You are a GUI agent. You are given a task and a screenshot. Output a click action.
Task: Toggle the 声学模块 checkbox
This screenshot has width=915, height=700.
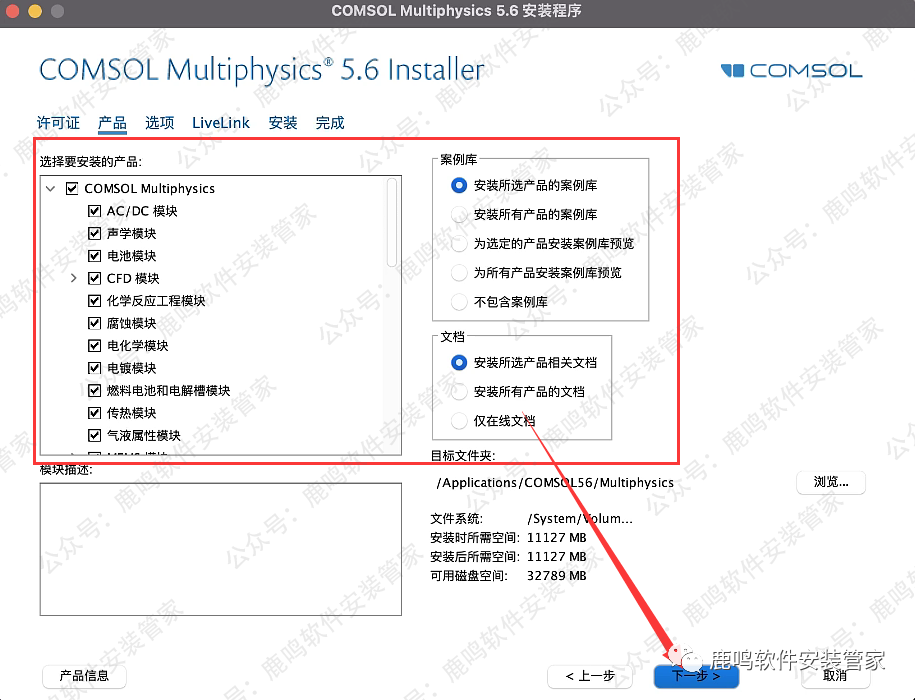click(95, 233)
